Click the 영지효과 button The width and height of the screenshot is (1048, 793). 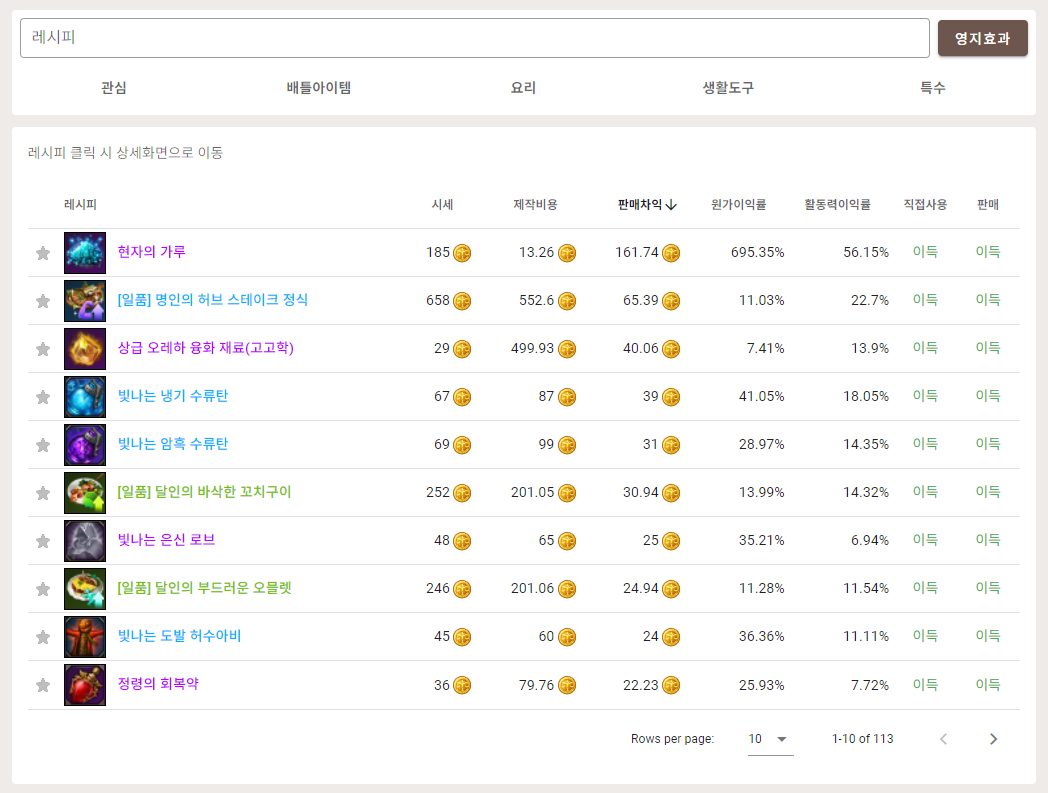tap(982, 37)
